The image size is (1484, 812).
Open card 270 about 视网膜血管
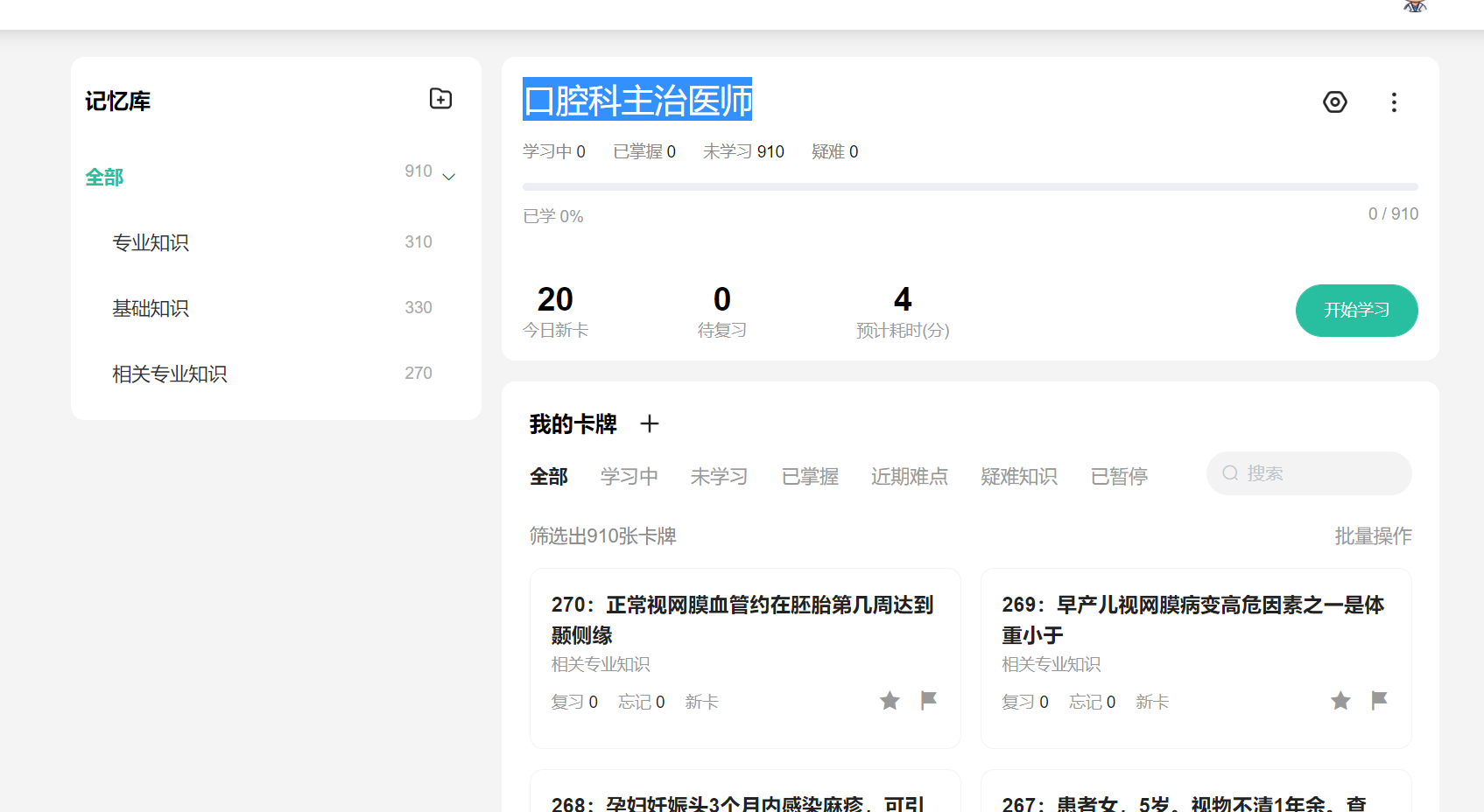(745, 658)
